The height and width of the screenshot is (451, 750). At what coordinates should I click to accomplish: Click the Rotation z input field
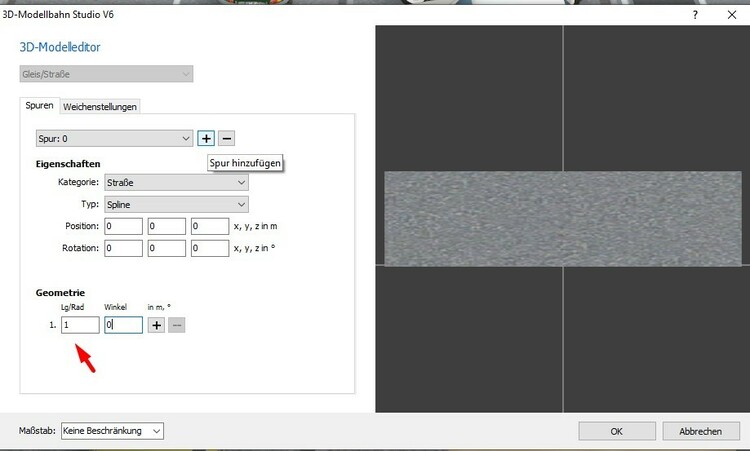(210, 248)
